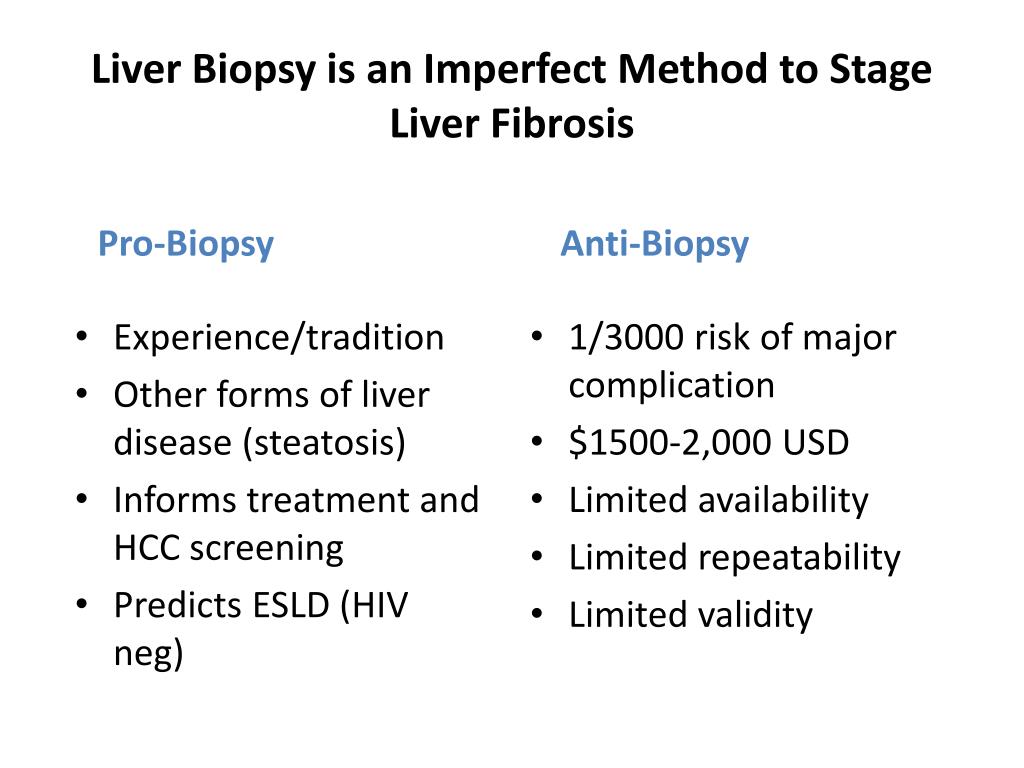This screenshot has height=768, width=1024.
Task: Click the Limited repeatability bullet
Action: coord(735,558)
